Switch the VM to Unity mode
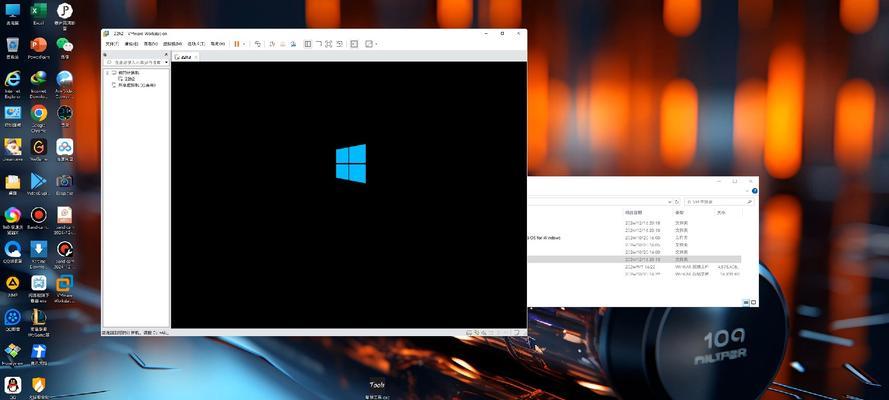 tap(339, 44)
